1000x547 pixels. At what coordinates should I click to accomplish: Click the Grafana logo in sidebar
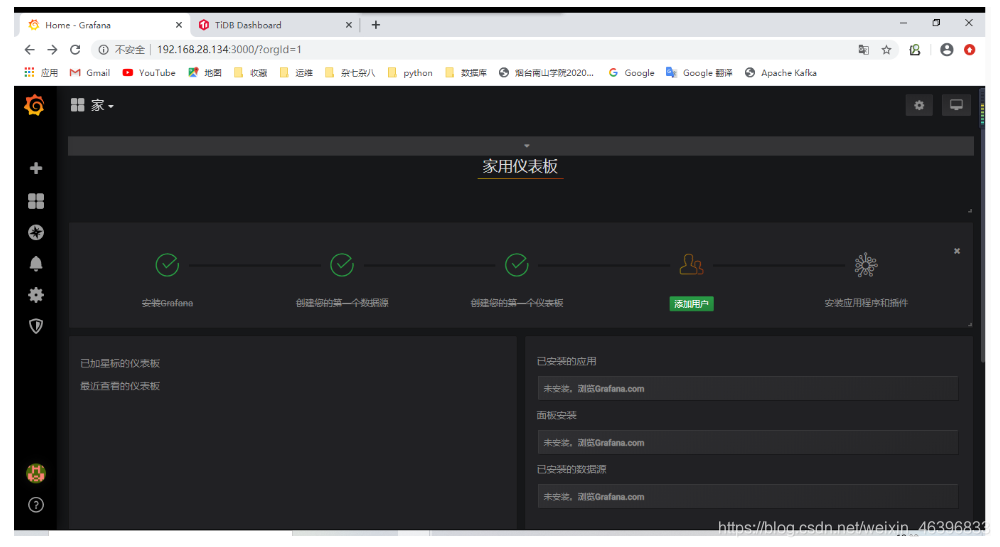click(34, 105)
